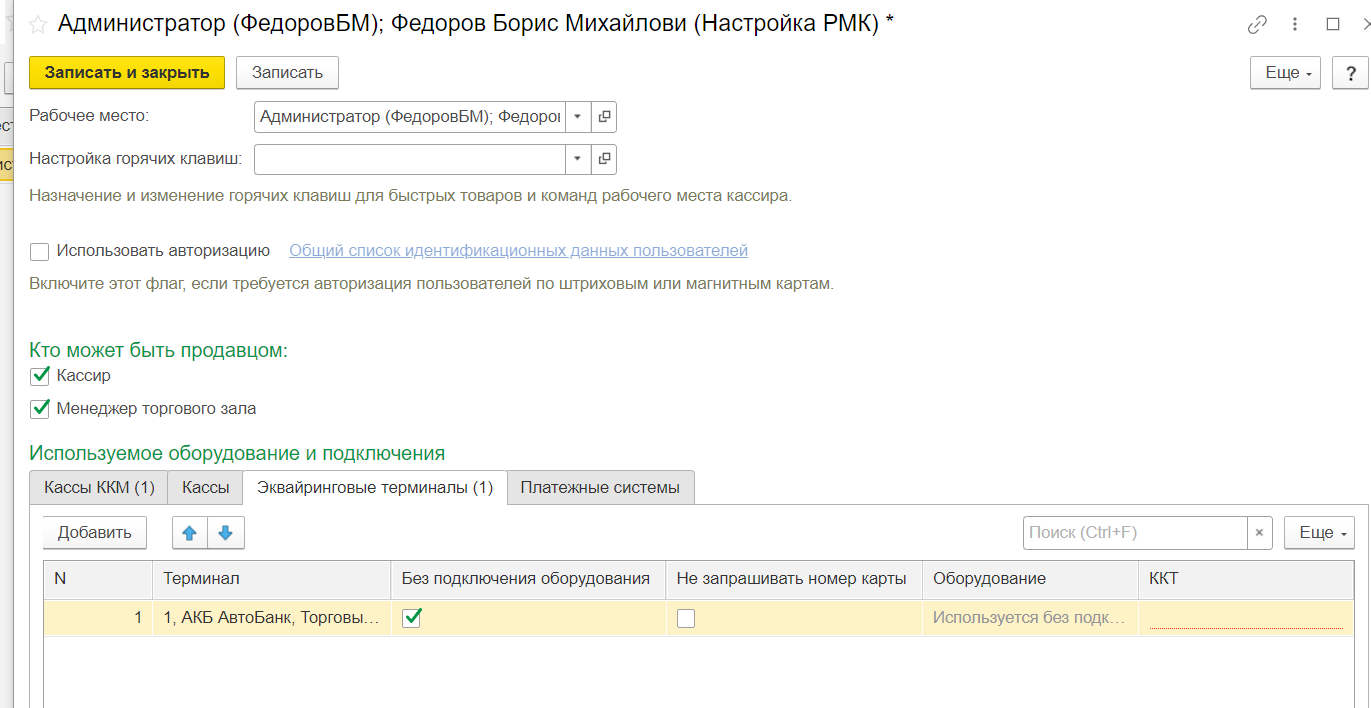Image resolution: width=1371 pixels, height=708 pixels.
Task: Open the hotkeys setting form icon
Action: [604, 159]
